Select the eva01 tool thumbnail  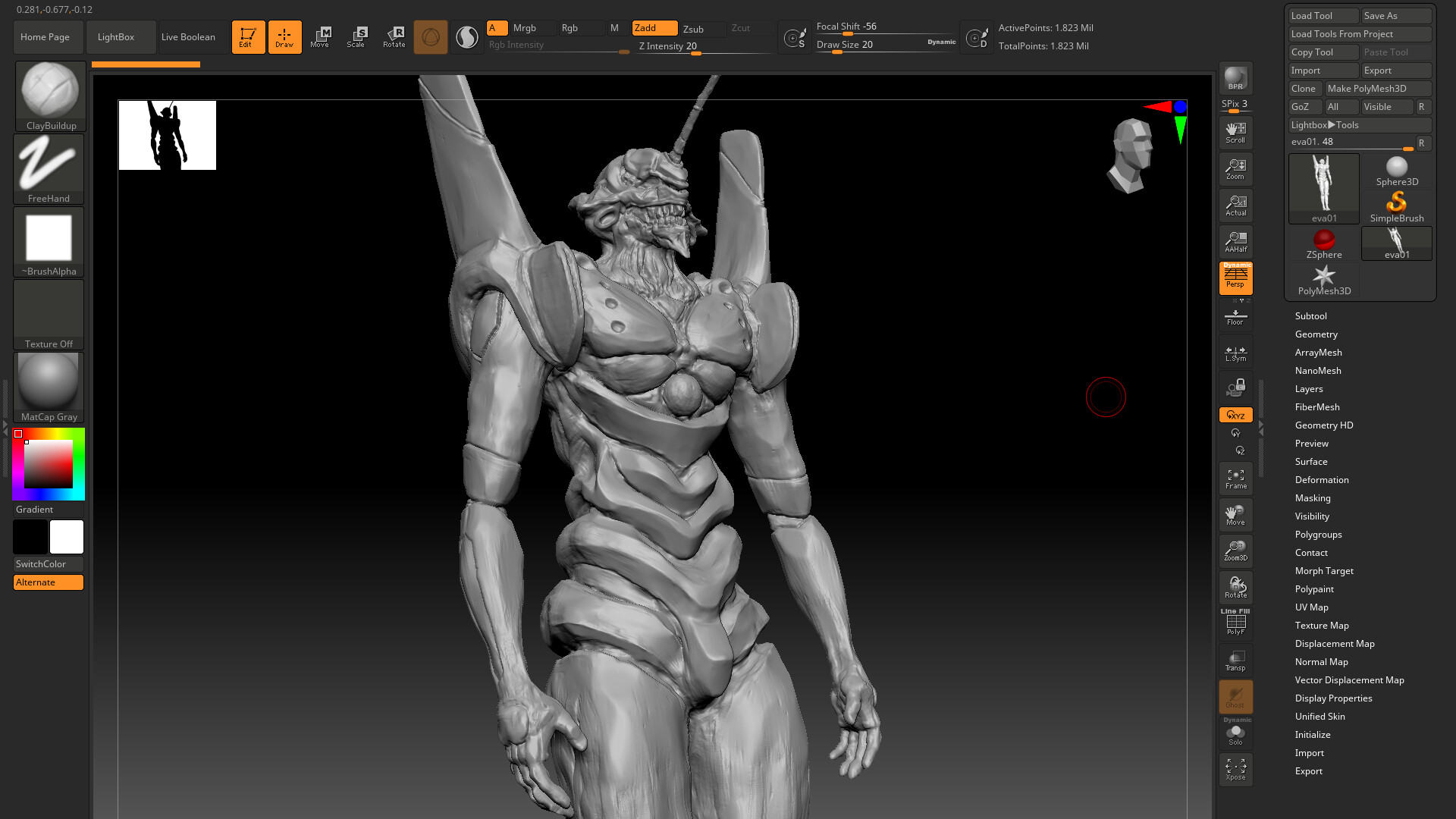click(1324, 189)
